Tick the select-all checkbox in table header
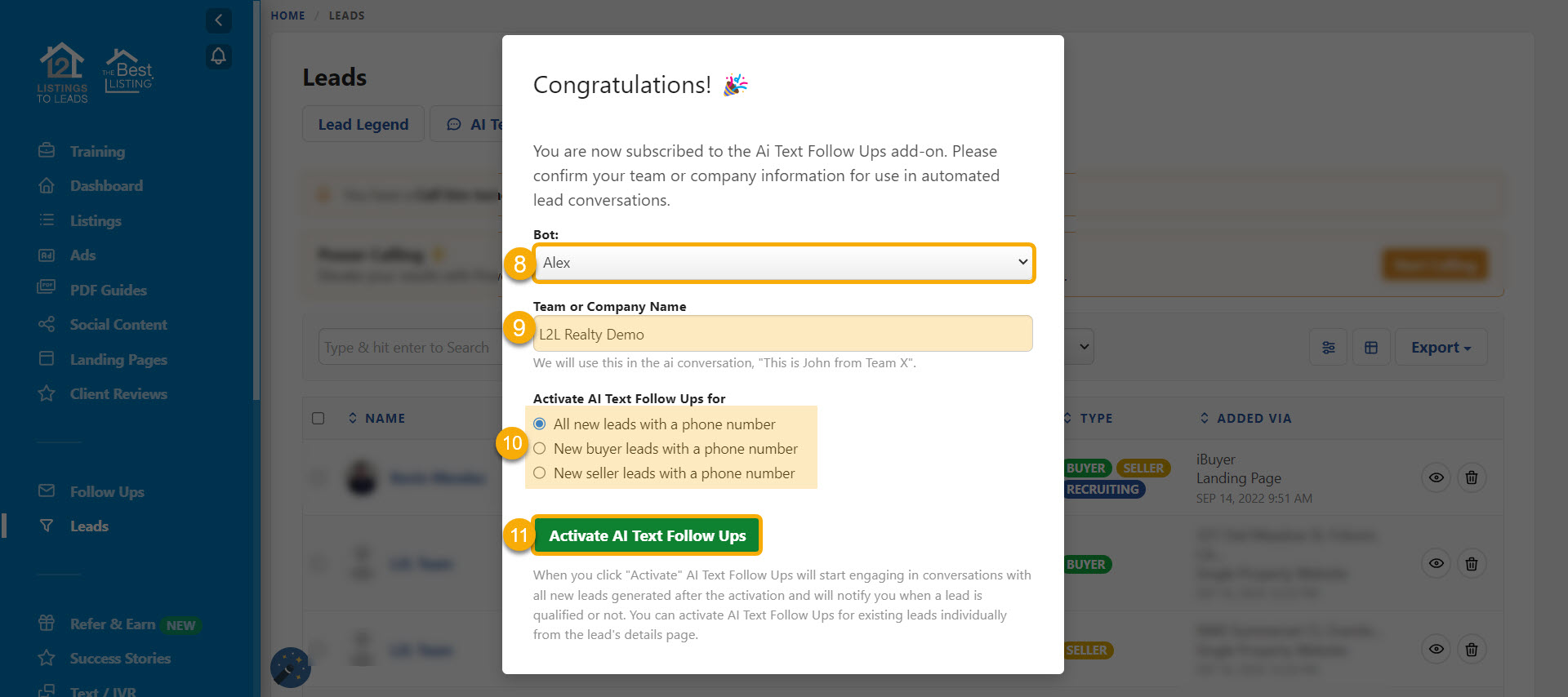Screen dimensions: 1568x697 (318, 419)
